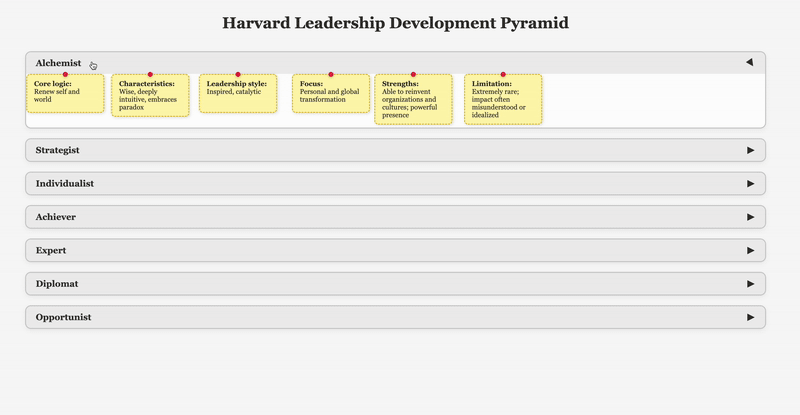The height and width of the screenshot is (415, 800).
Task: Expand the Strategist arrow icon
Action: click(x=750, y=150)
